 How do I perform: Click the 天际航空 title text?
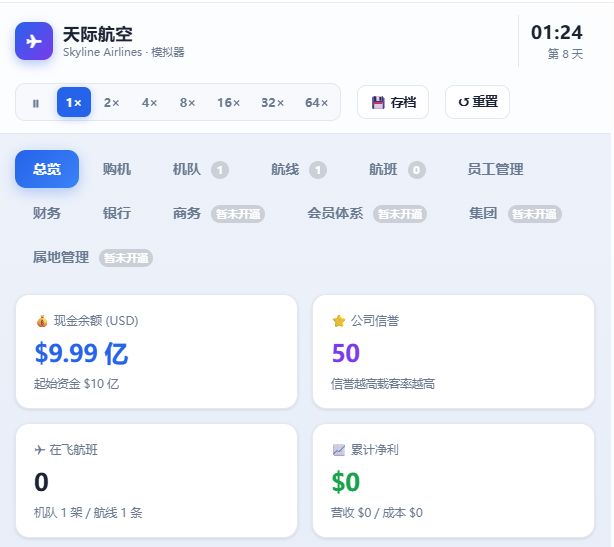(x=98, y=34)
